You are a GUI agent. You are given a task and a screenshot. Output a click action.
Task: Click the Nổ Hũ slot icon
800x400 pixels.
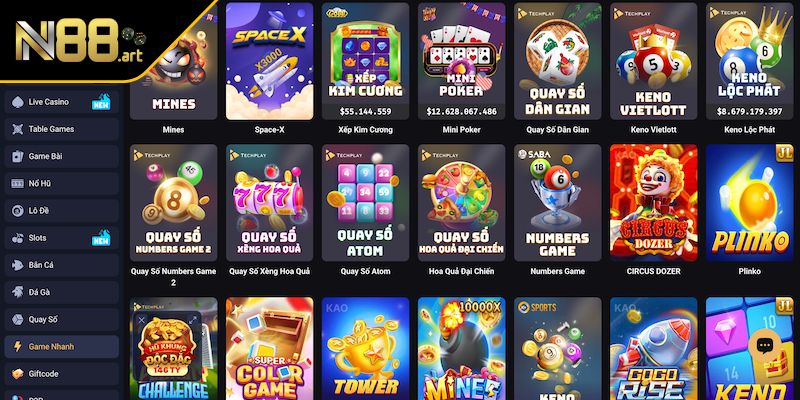[18, 183]
